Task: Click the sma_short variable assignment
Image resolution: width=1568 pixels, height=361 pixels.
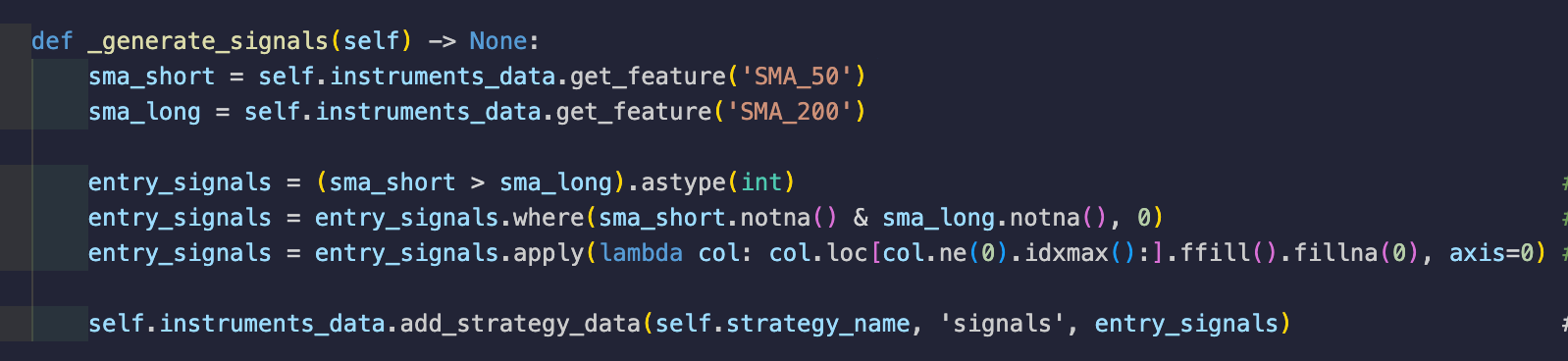Action: (x=151, y=77)
